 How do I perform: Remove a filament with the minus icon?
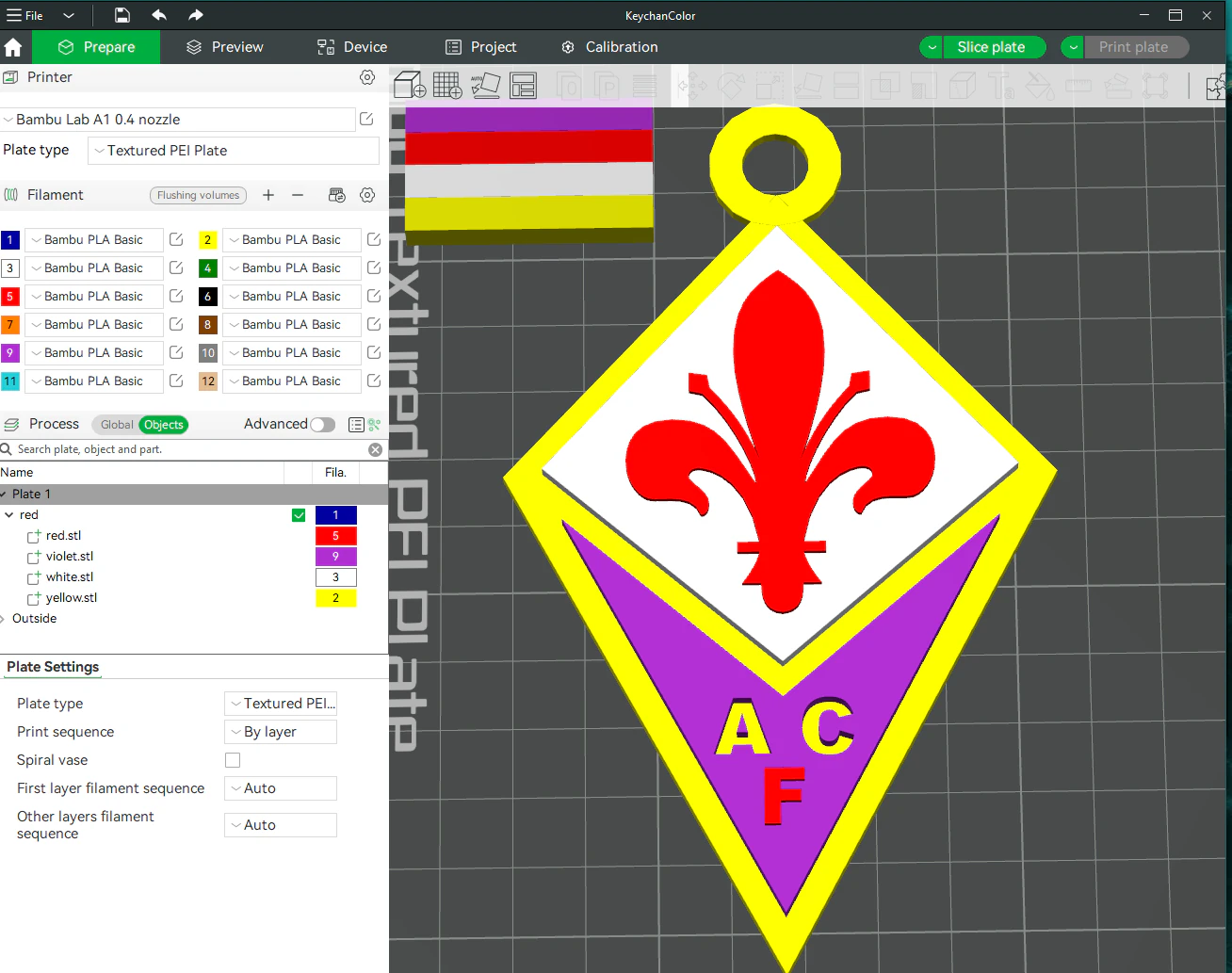coord(298,195)
